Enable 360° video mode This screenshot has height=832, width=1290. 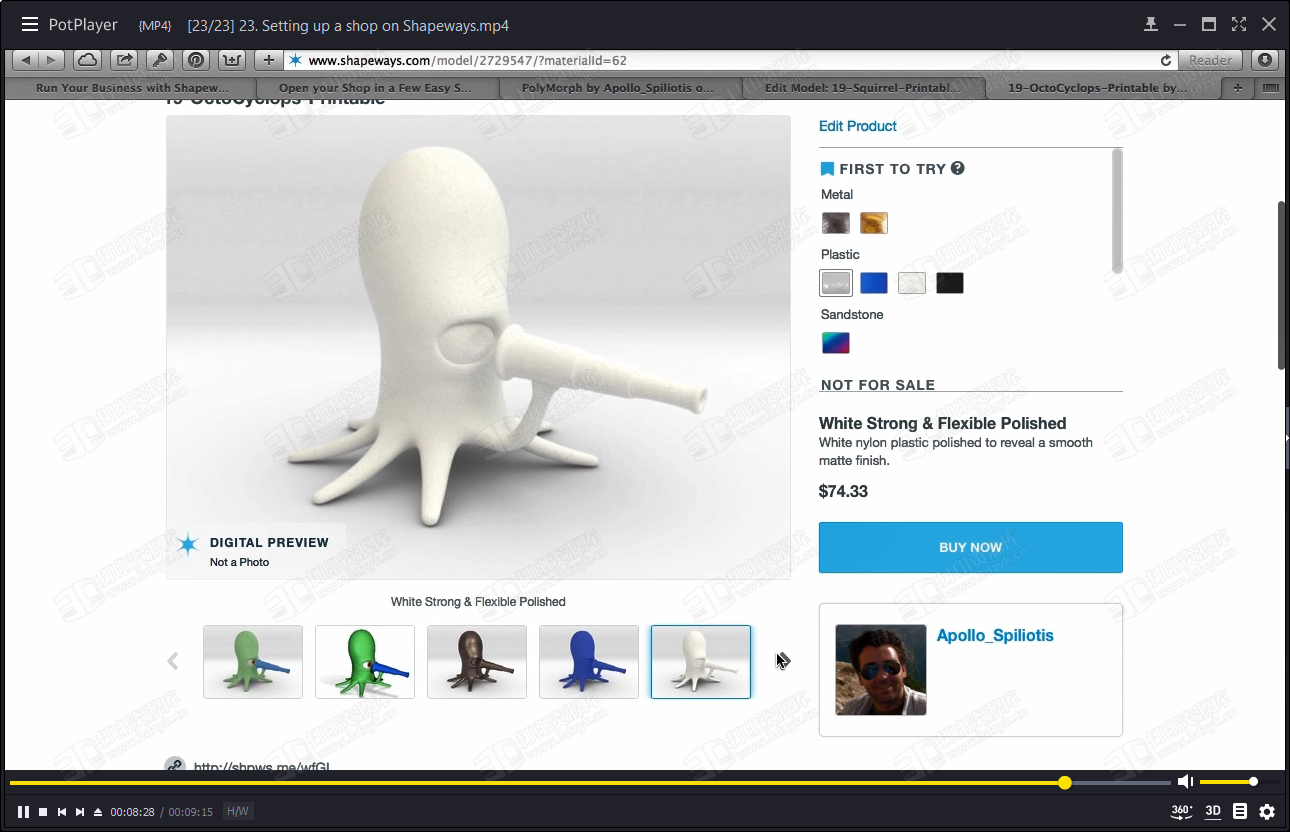click(1182, 811)
